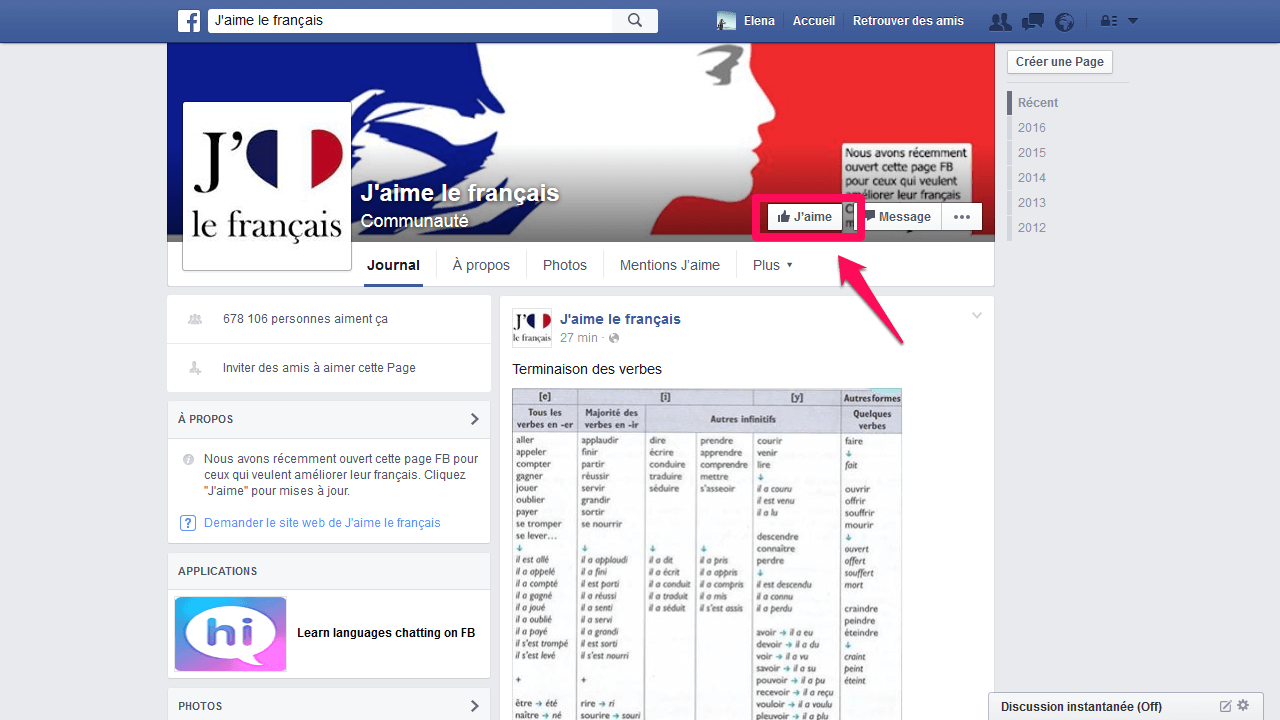The image size is (1280, 720).
Task: Open Demander le site web link
Action: tap(322, 523)
